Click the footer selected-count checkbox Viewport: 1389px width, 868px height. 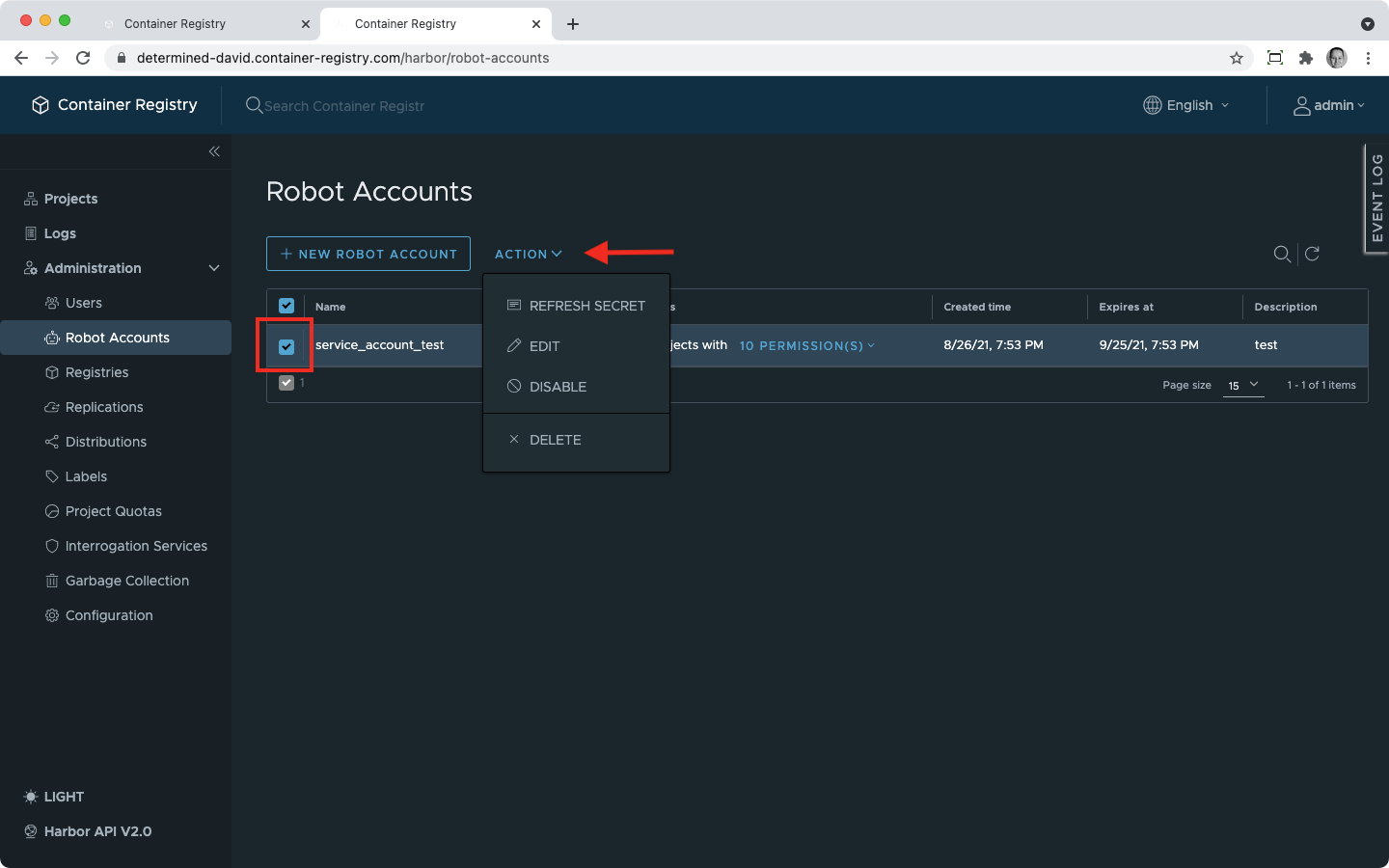tap(286, 383)
